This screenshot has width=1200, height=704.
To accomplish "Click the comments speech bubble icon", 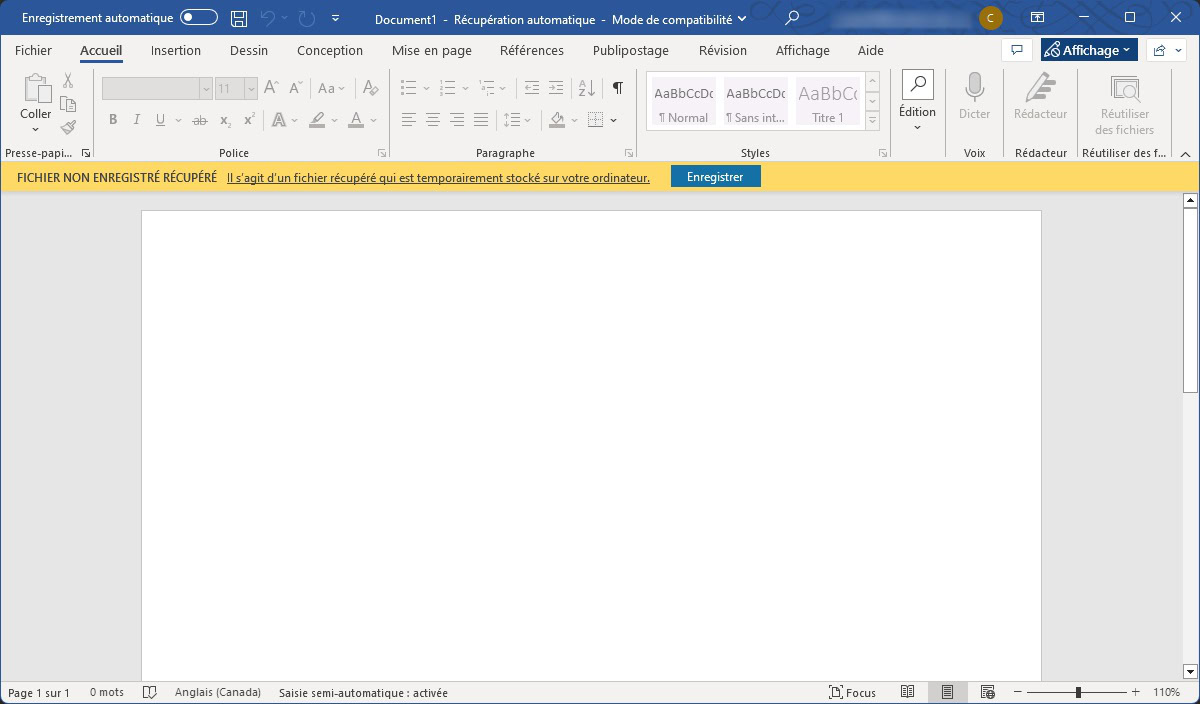I will (1016, 50).
